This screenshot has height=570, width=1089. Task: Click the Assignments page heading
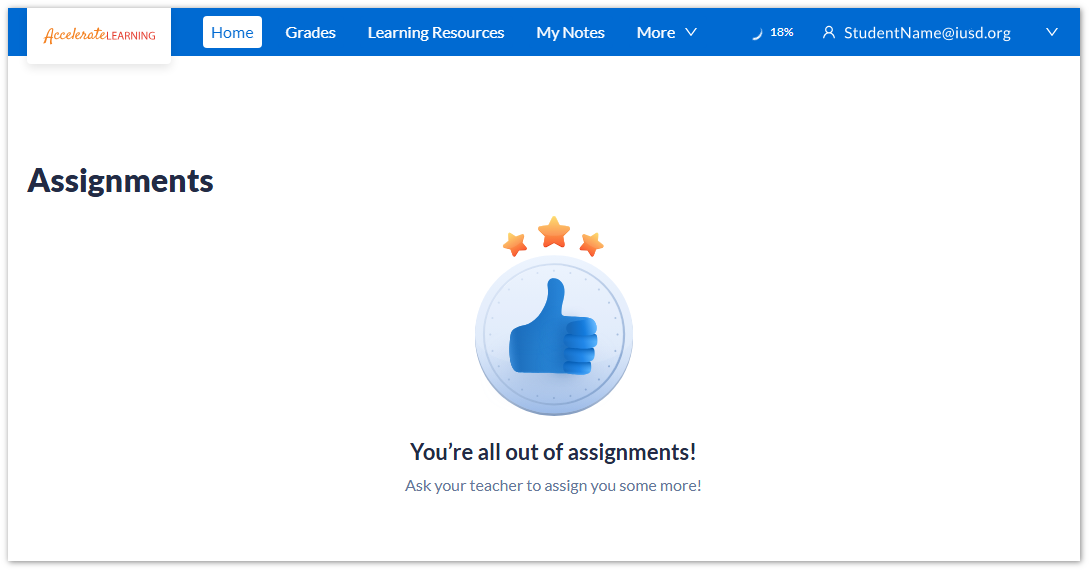[x=120, y=181]
